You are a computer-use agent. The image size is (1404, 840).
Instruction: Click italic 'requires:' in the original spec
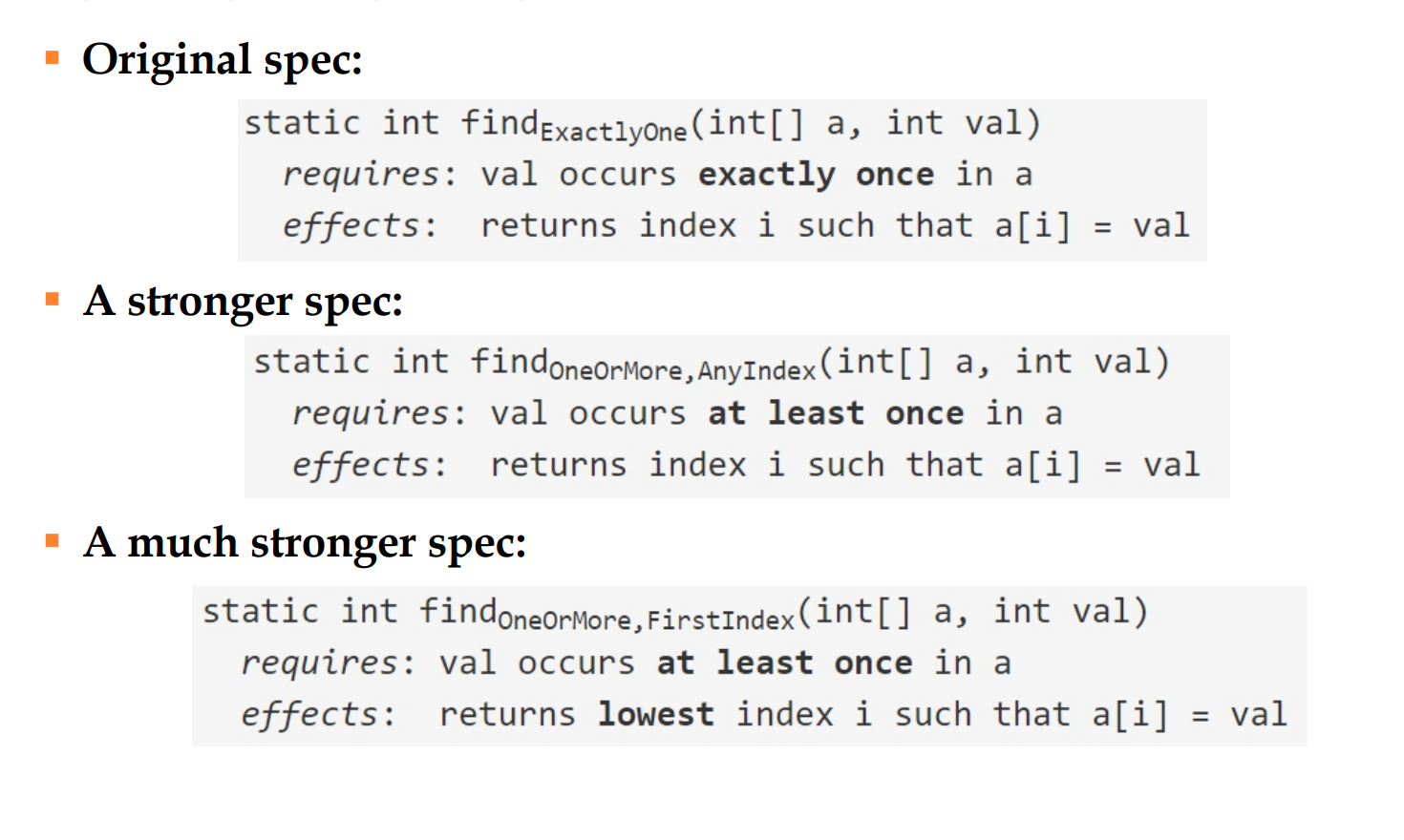370,176
